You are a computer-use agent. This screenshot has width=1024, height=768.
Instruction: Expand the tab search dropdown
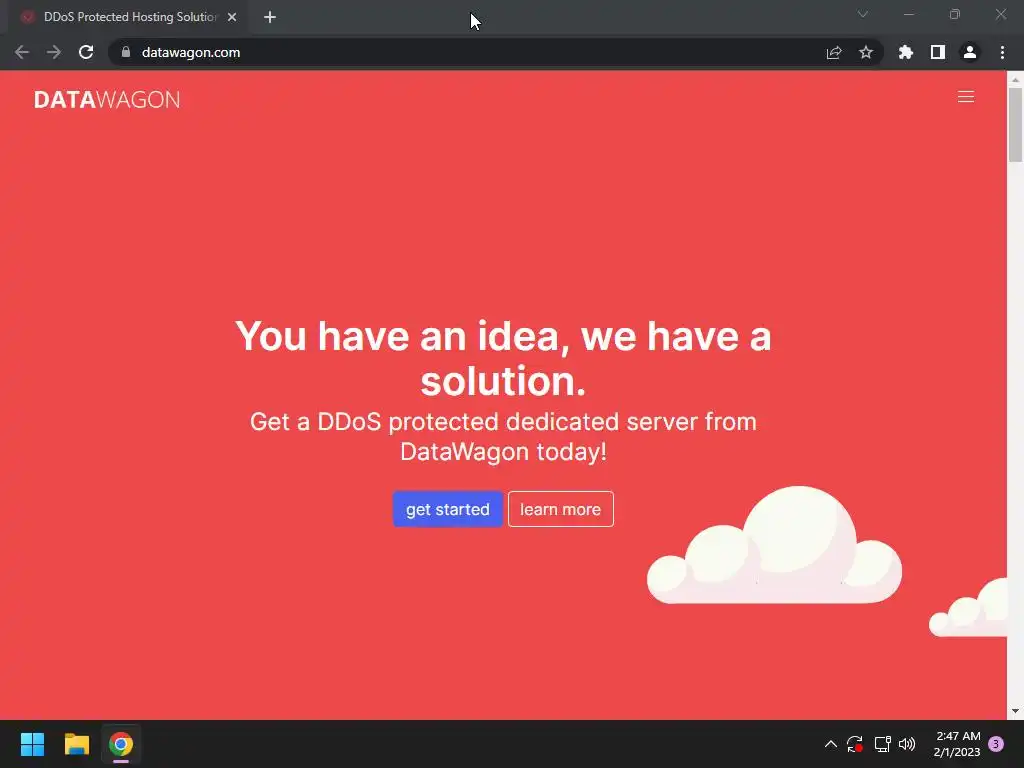point(863,14)
